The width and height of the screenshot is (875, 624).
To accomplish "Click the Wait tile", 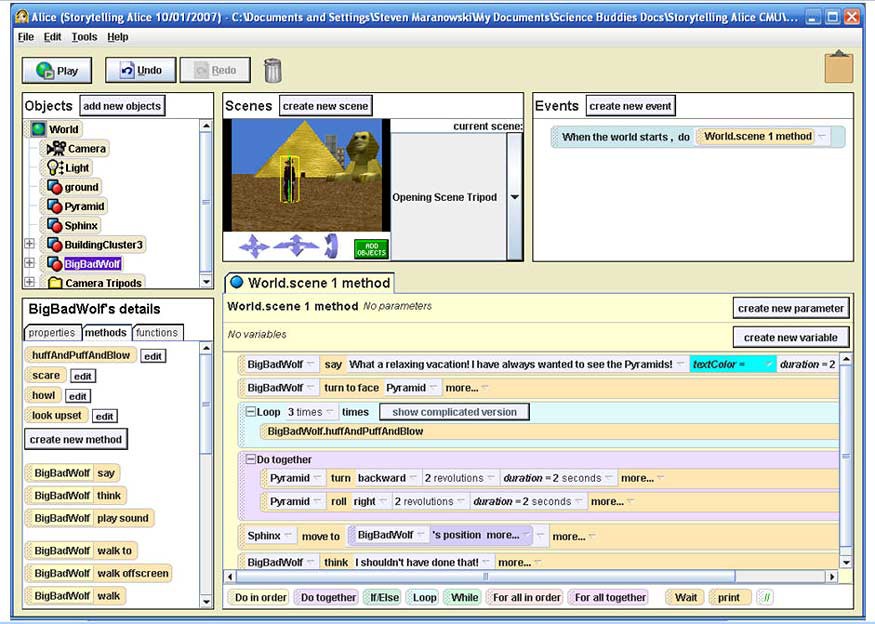I will (x=684, y=597).
